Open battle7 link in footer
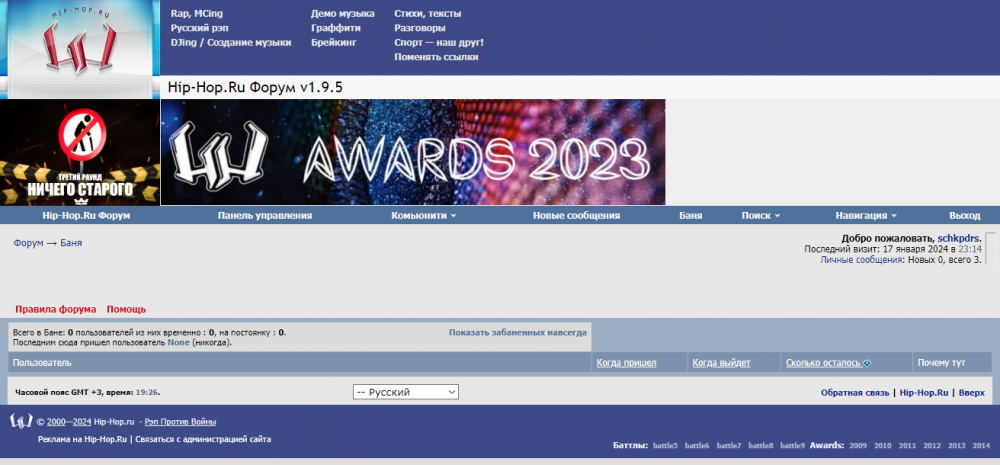 coord(729,445)
